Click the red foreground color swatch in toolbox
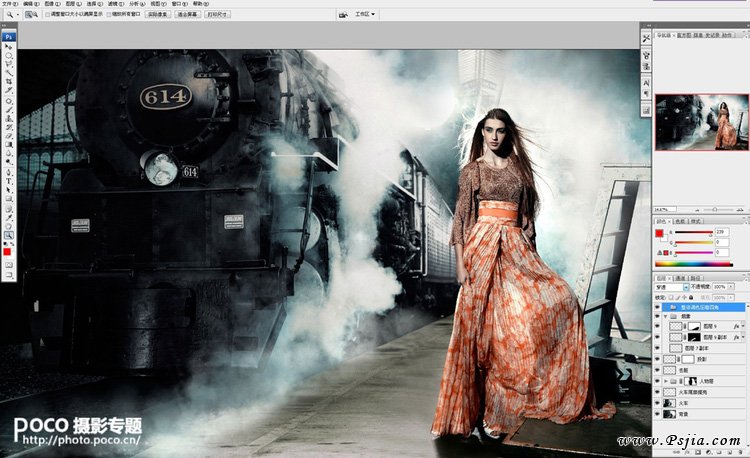 coord(8,252)
